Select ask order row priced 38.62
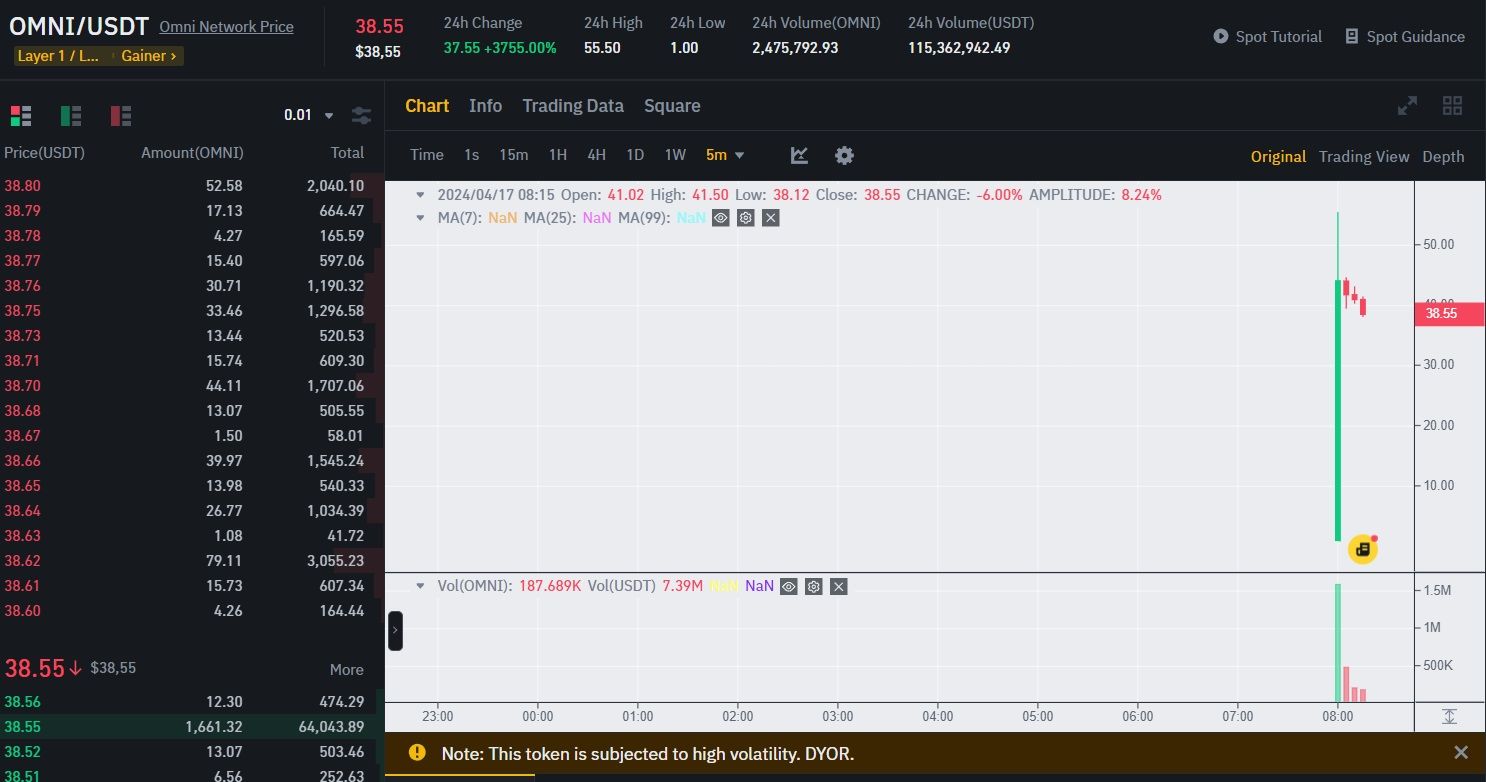This screenshot has width=1486, height=782. click(192, 560)
